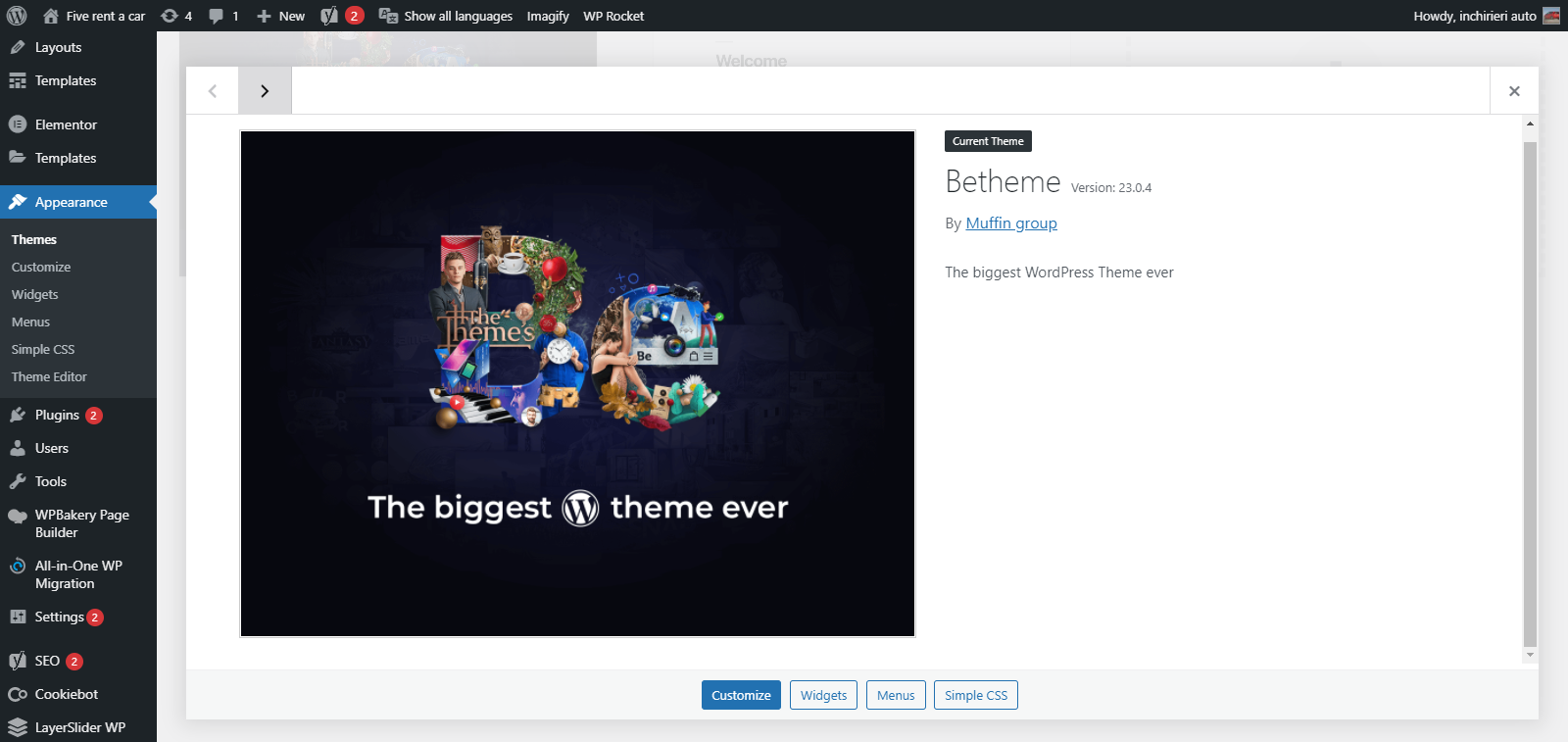Show the previous theme with left chevron
The height and width of the screenshot is (742, 1568).
[x=213, y=91]
